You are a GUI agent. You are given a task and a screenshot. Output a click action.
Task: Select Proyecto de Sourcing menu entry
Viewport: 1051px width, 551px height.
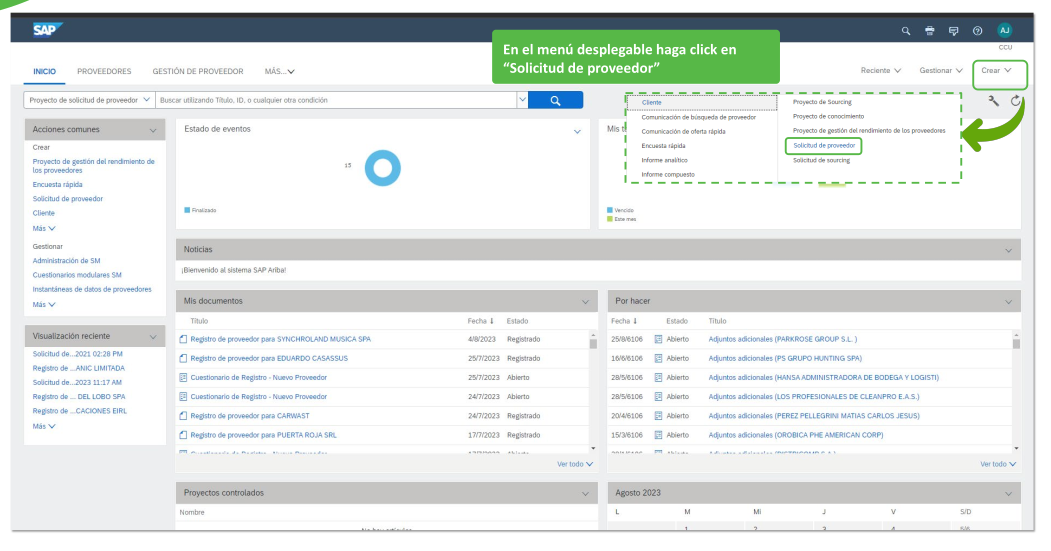click(822, 102)
